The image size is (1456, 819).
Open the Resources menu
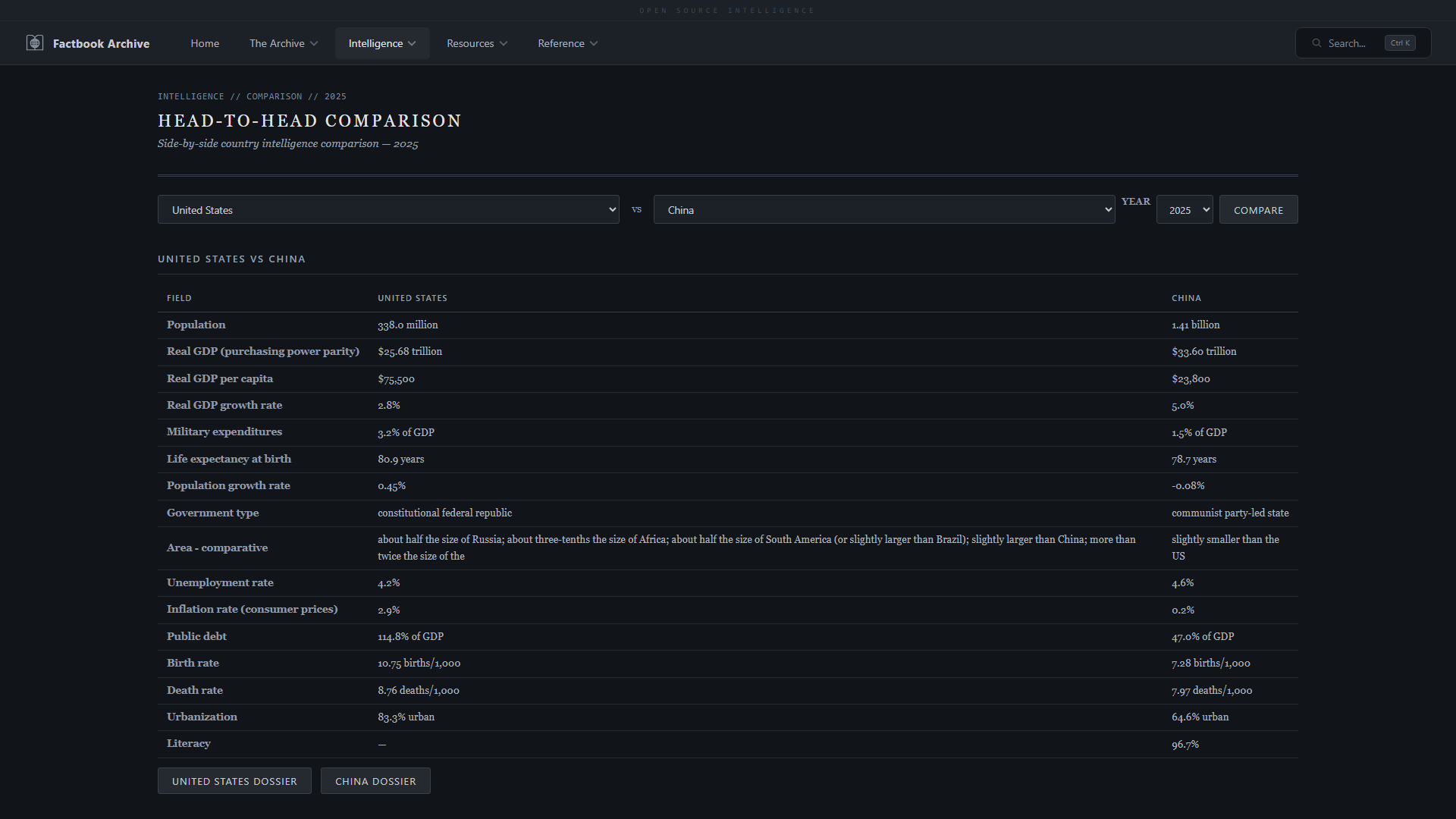470,43
